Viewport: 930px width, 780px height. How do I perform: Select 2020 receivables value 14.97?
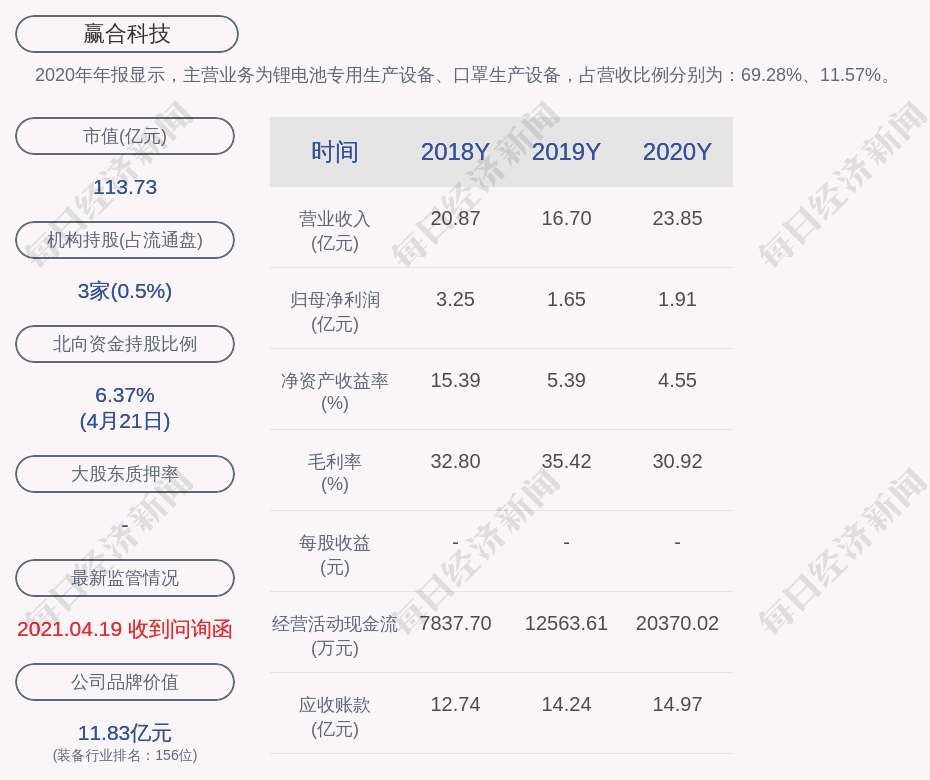(677, 704)
